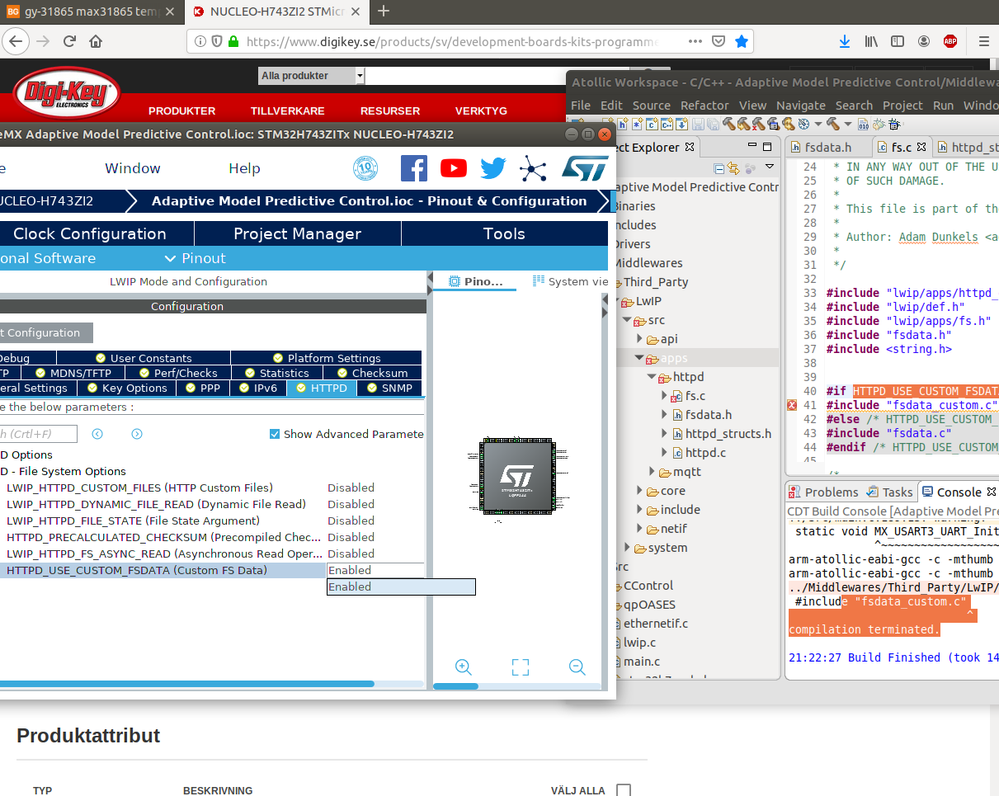Expand the mqtt folder tree node
The image size is (999, 796).
(652, 472)
